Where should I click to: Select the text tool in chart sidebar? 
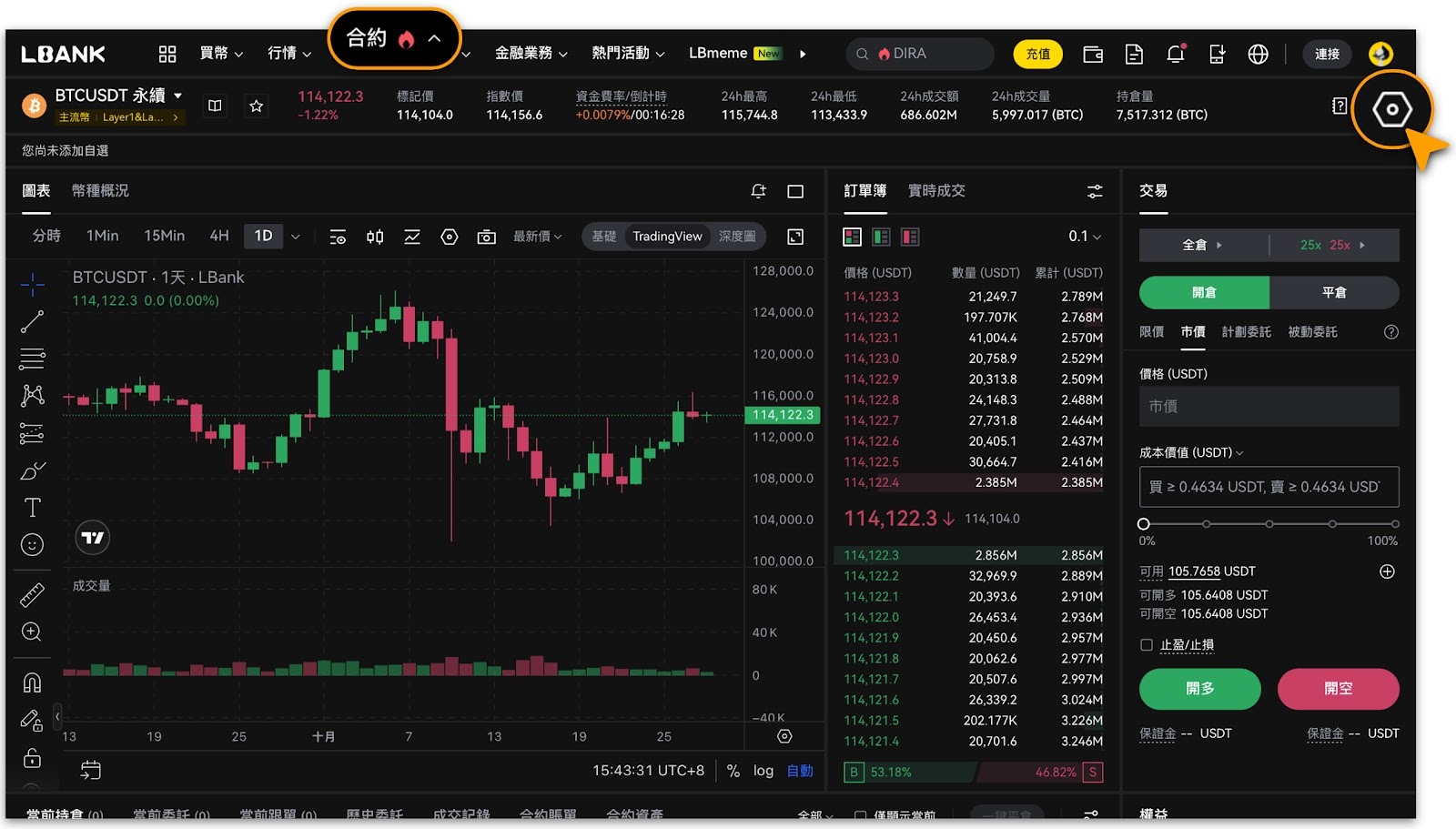(x=32, y=507)
